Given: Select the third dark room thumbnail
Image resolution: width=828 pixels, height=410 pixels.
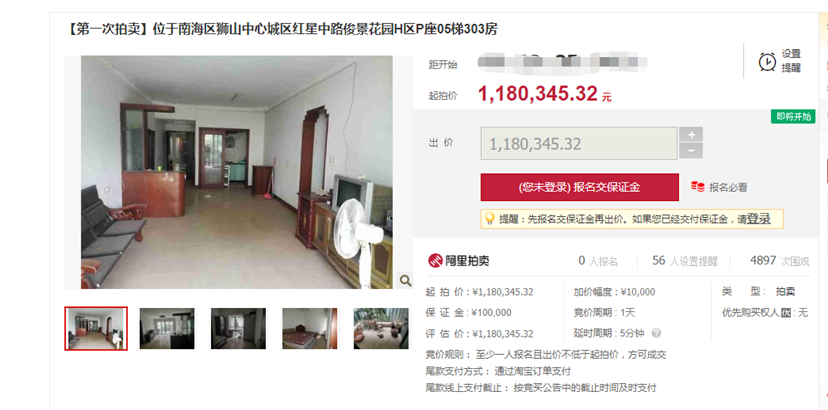Looking at the screenshot, I should (238, 328).
